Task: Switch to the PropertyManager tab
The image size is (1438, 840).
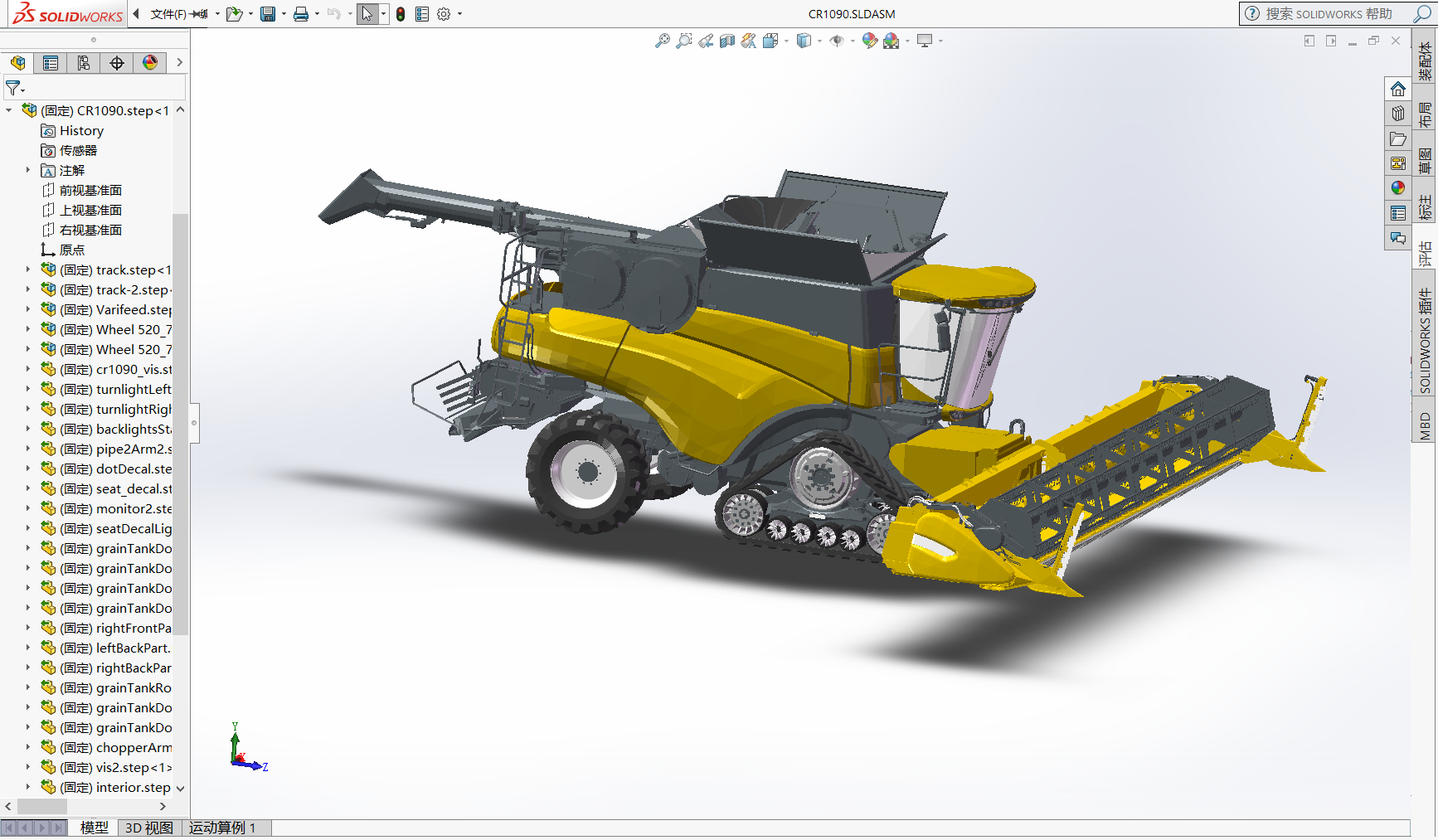Action: point(51,63)
